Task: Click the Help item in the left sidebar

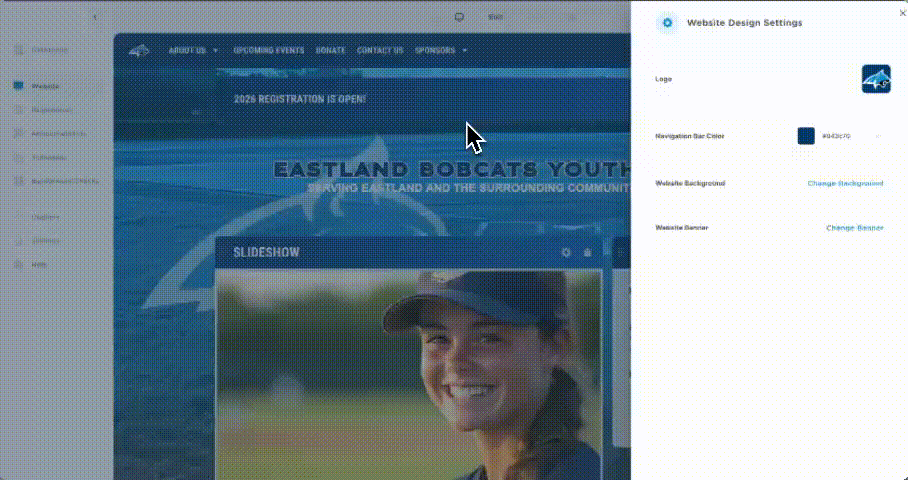Action: click(38, 265)
